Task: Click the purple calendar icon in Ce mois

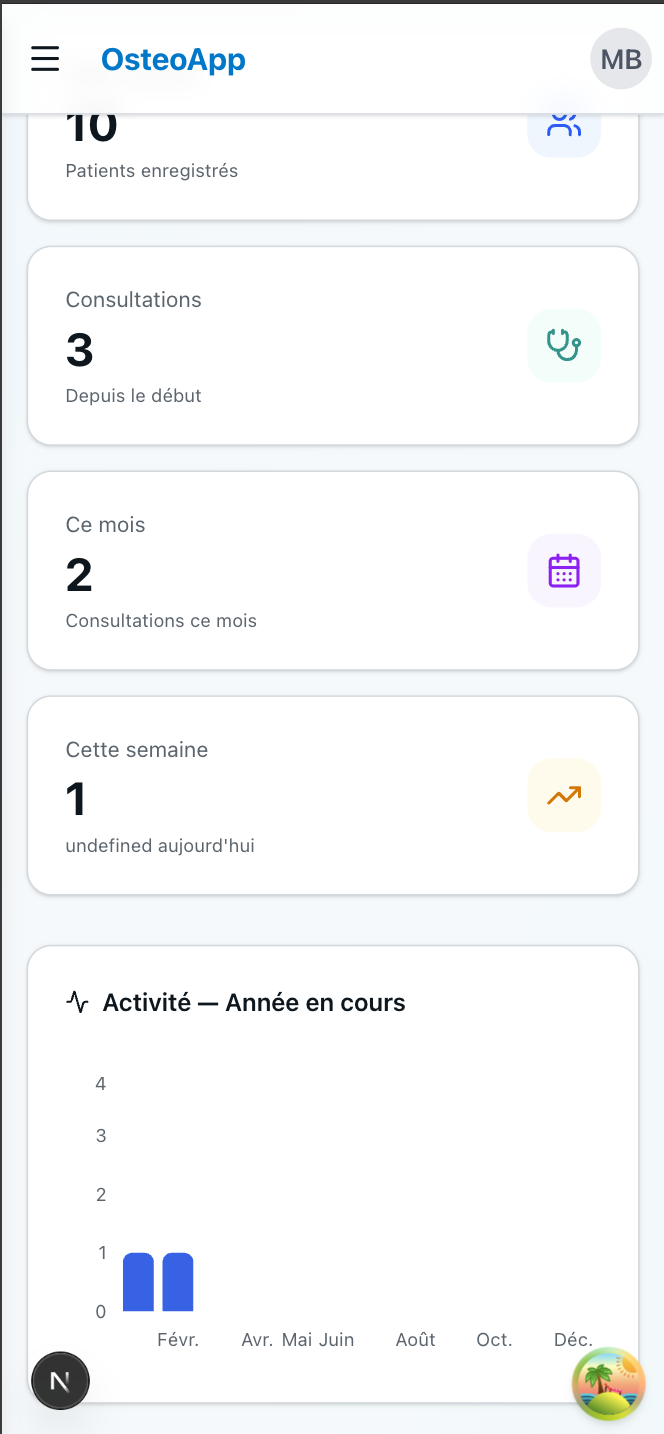Action: coord(564,571)
